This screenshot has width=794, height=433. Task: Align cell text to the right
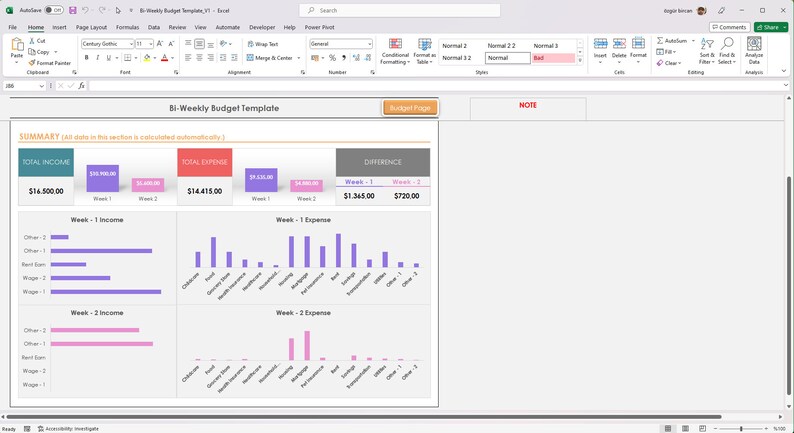pos(211,58)
